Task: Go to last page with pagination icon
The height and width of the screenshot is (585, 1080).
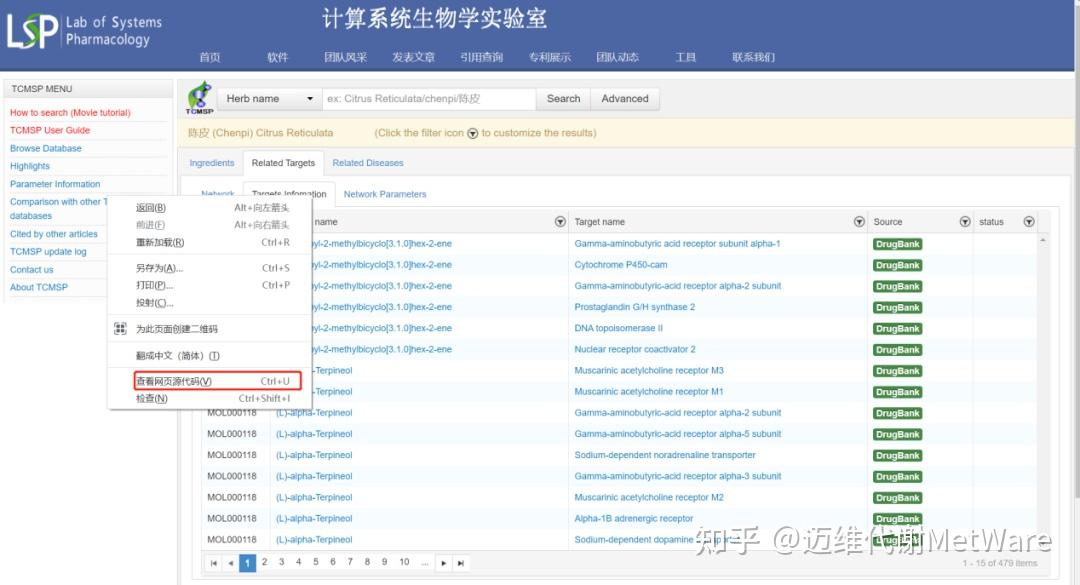Action: tap(460, 562)
